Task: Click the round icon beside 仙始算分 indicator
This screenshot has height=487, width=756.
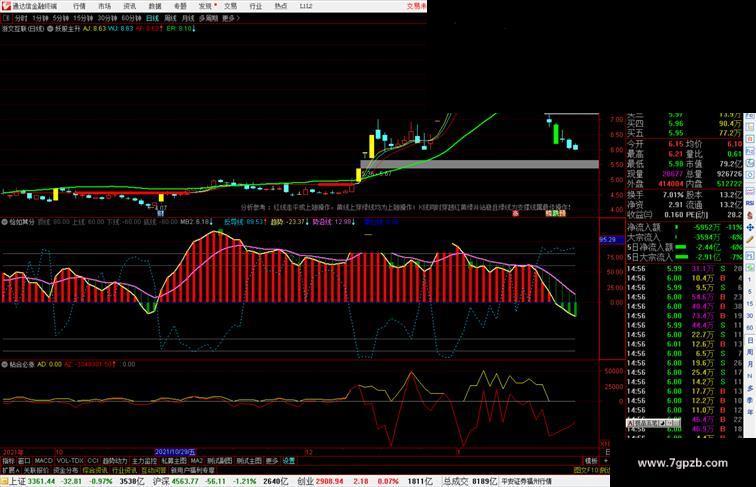Action: 5,222
